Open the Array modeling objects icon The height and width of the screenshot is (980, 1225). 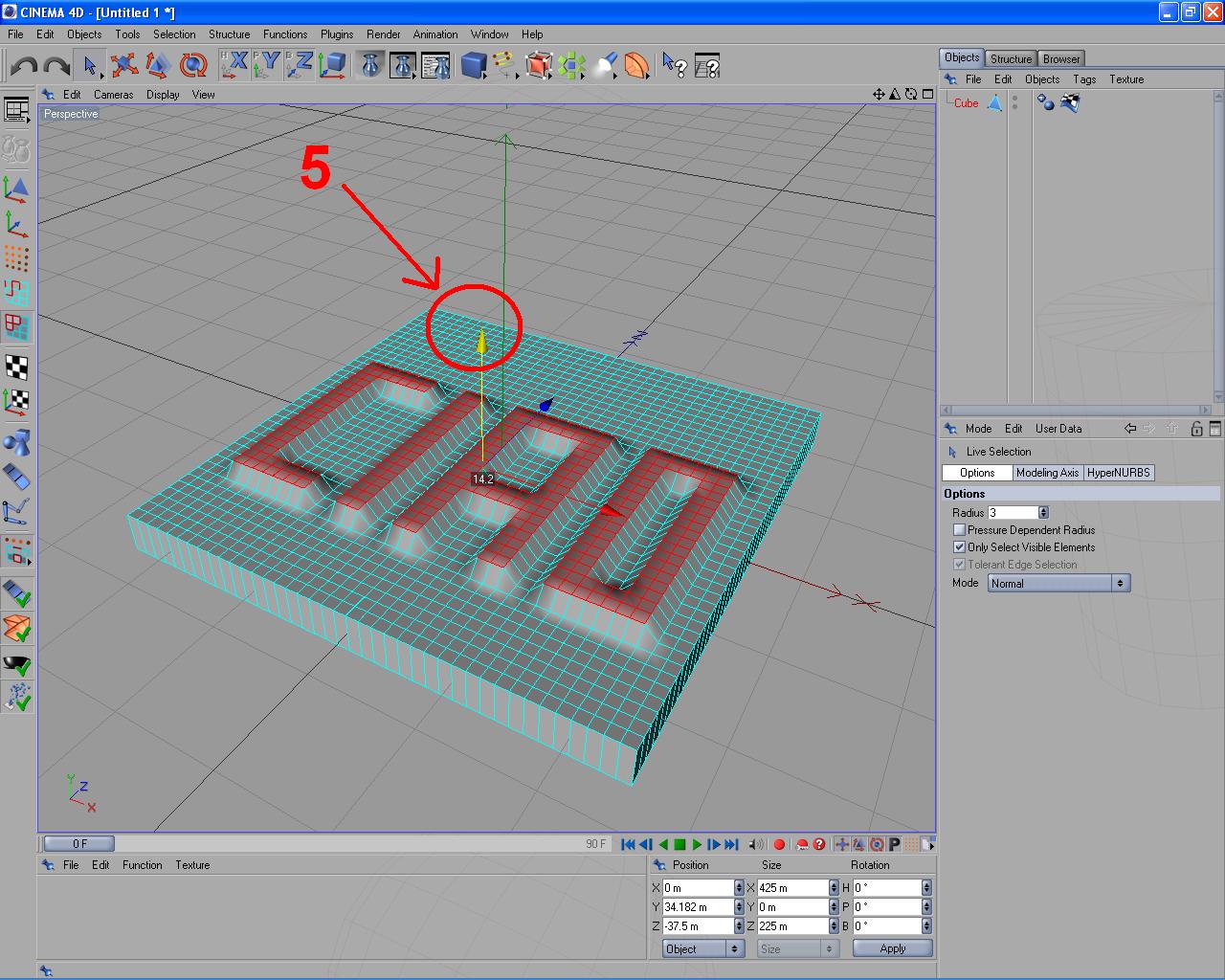[571, 65]
